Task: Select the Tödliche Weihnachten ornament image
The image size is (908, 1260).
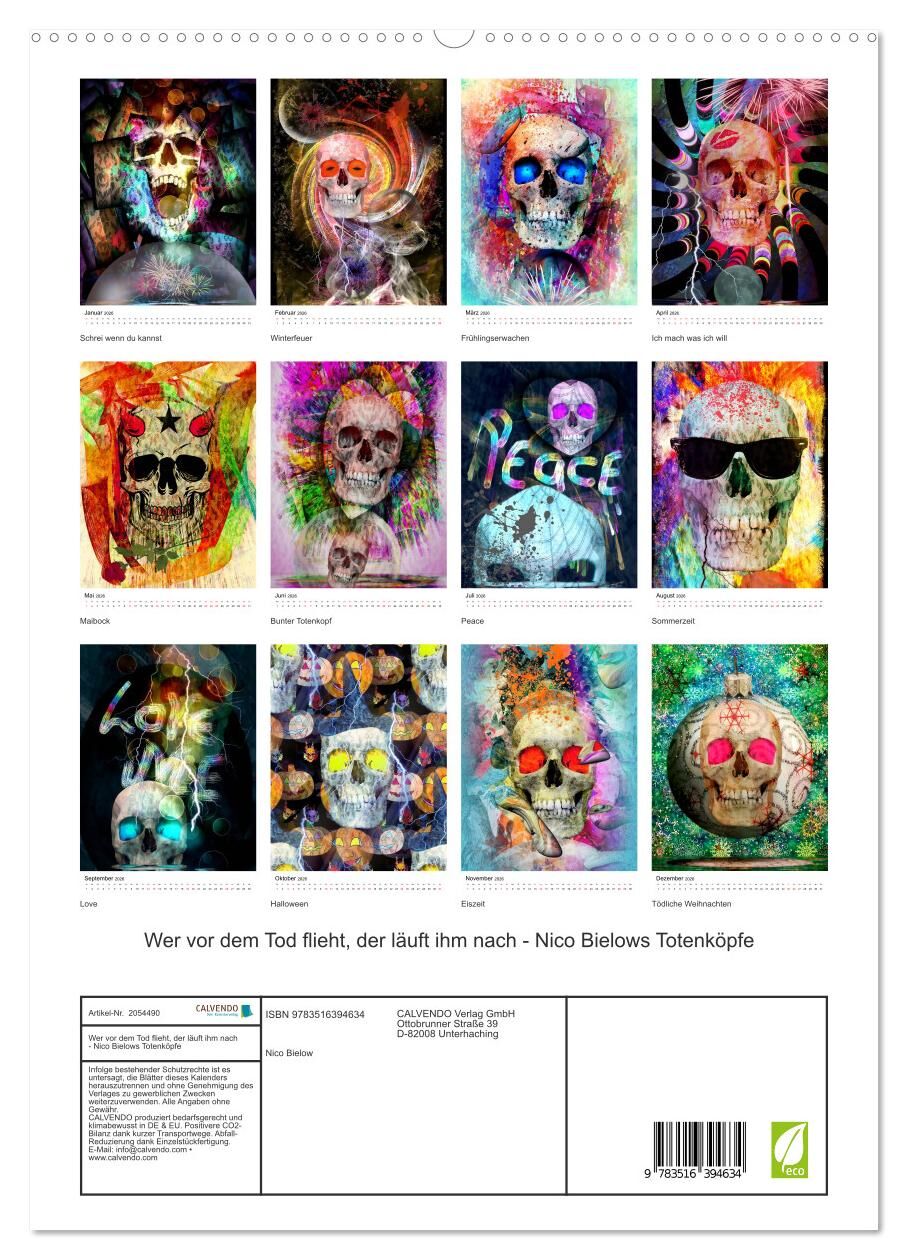Action: [740, 757]
